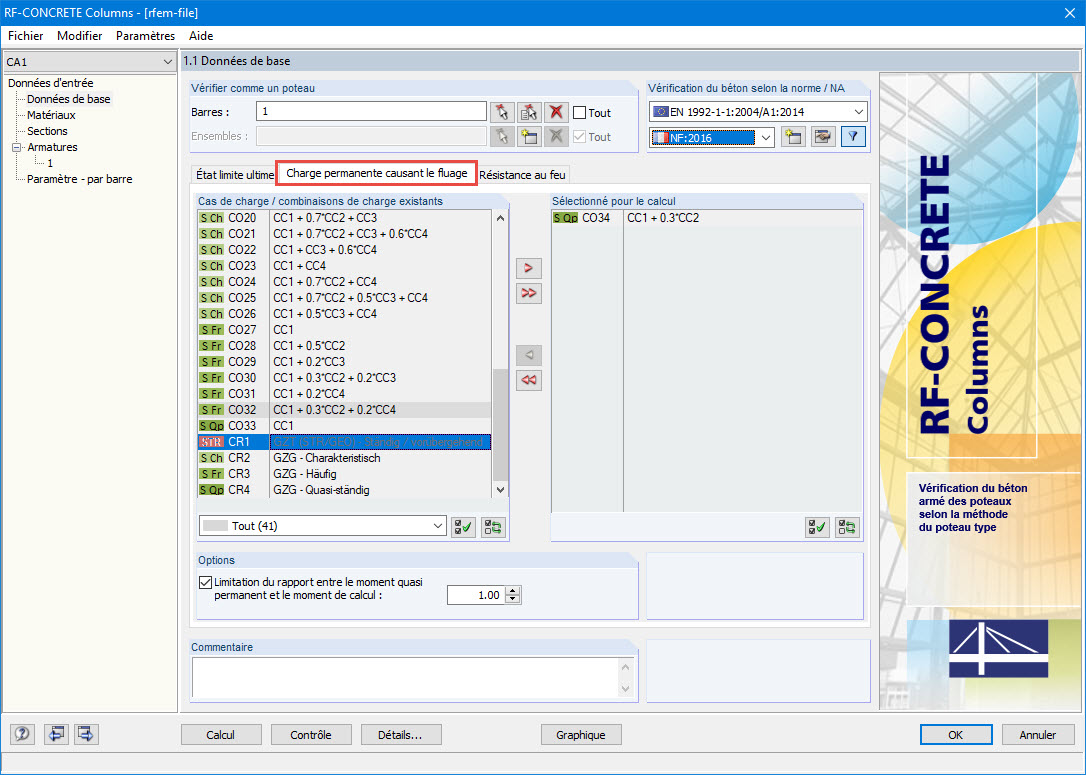
Task: Increase the moment ratio value with spinner up
Action: click(x=513, y=591)
